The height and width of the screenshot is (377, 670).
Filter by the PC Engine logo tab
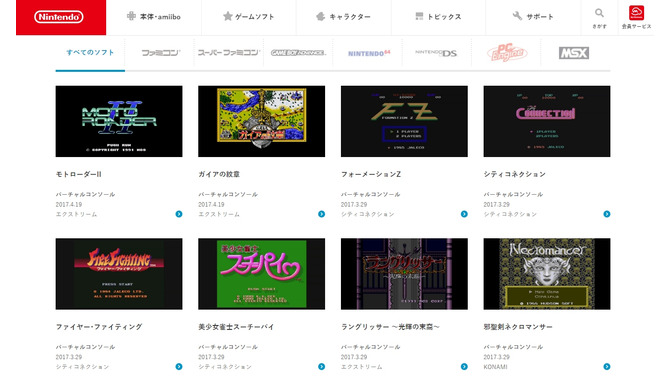pyautogui.click(x=507, y=53)
